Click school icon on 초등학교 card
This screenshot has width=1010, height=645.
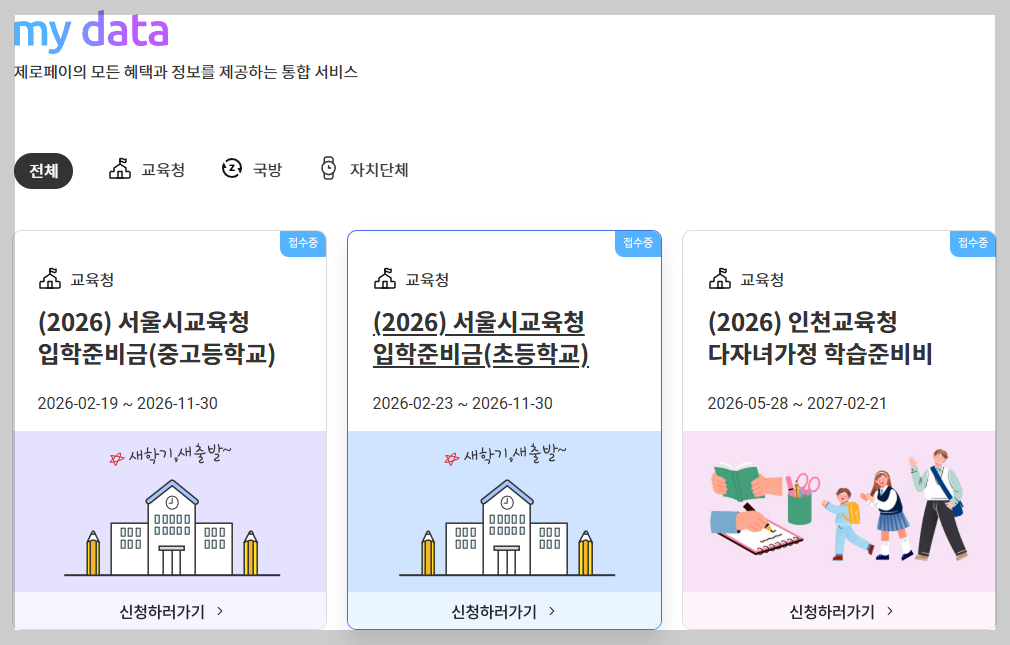[385, 278]
